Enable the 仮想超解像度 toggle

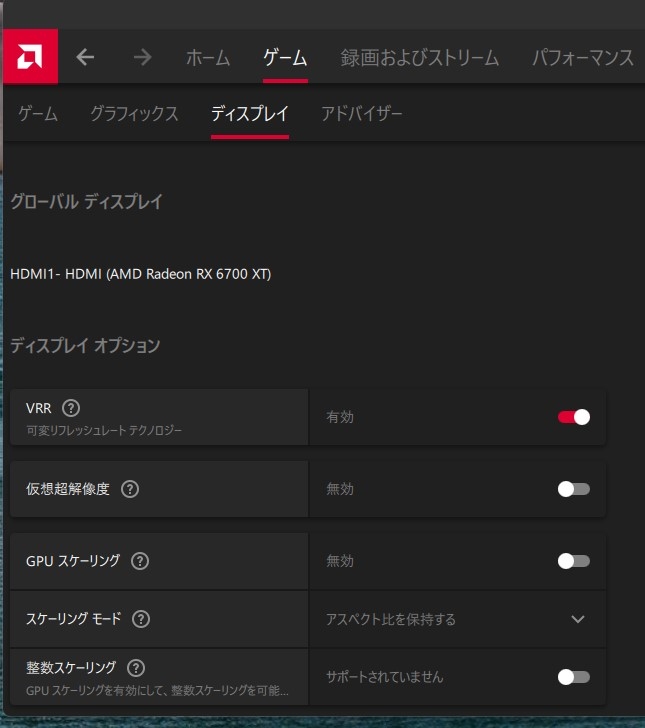click(574, 489)
